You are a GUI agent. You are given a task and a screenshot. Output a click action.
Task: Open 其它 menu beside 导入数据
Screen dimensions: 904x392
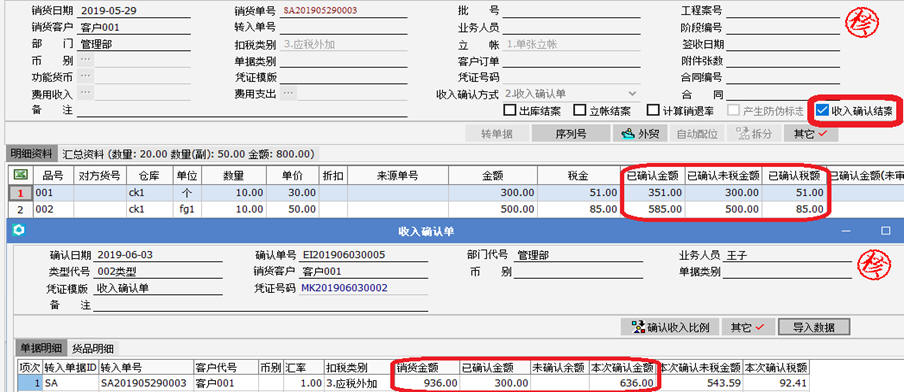click(748, 327)
